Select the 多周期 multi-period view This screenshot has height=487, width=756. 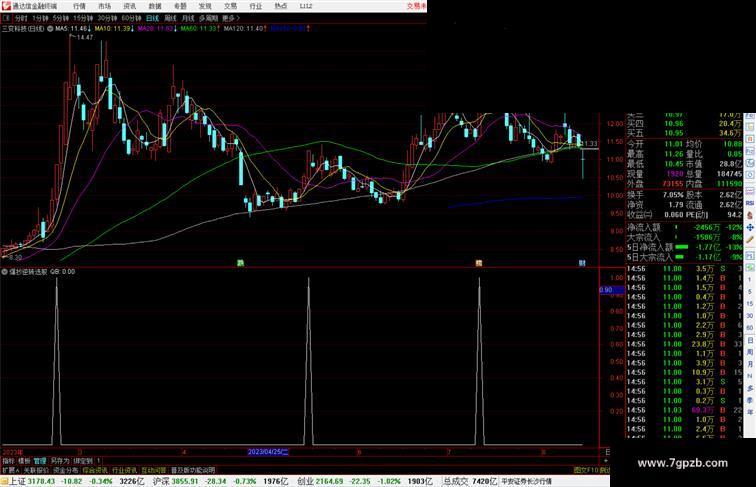click(x=208, y=18)
